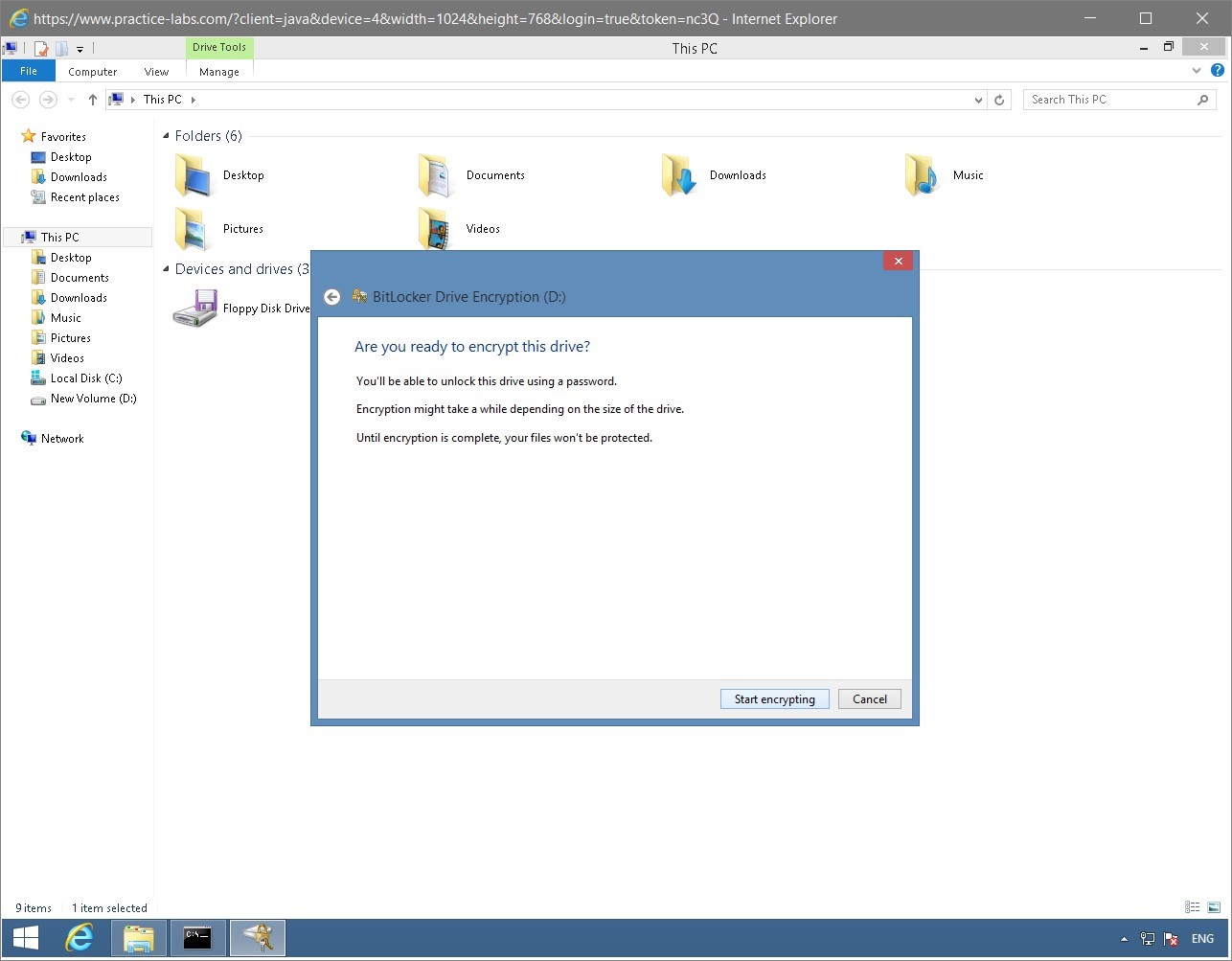Cancel the BitLocker encryption dialog
1232x961 pixels.
coord(868,698)
